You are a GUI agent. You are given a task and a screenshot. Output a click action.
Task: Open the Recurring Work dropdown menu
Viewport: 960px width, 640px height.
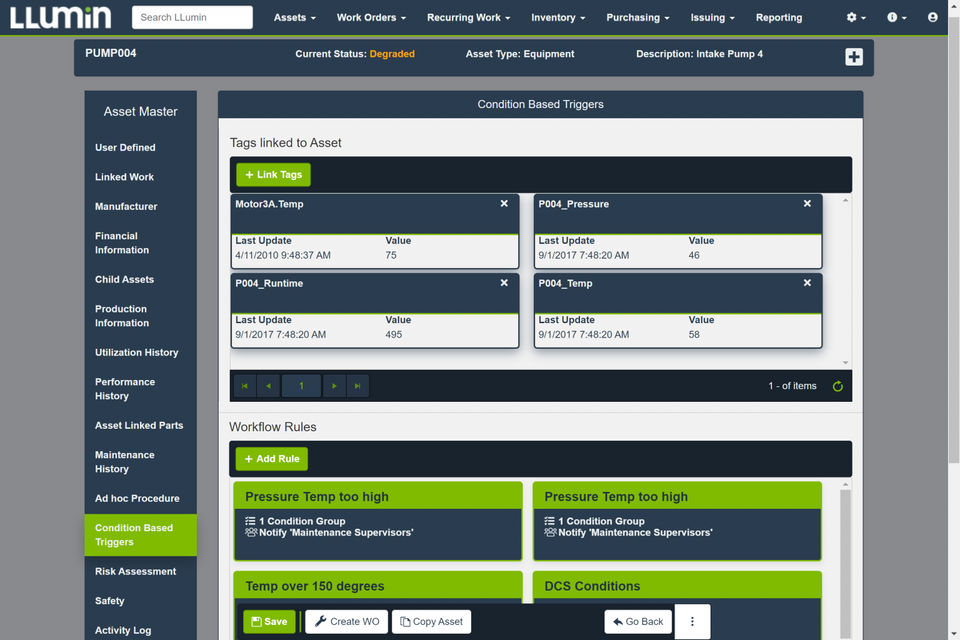[x=468, y=18]
